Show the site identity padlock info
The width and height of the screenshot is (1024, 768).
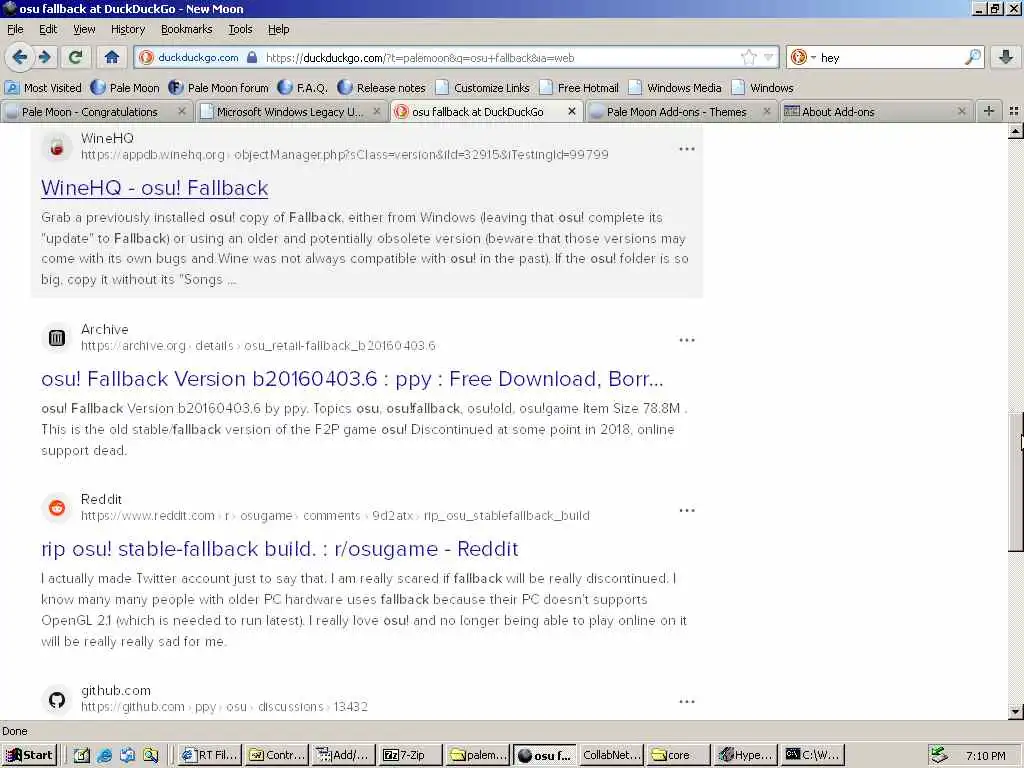point(252,57)
